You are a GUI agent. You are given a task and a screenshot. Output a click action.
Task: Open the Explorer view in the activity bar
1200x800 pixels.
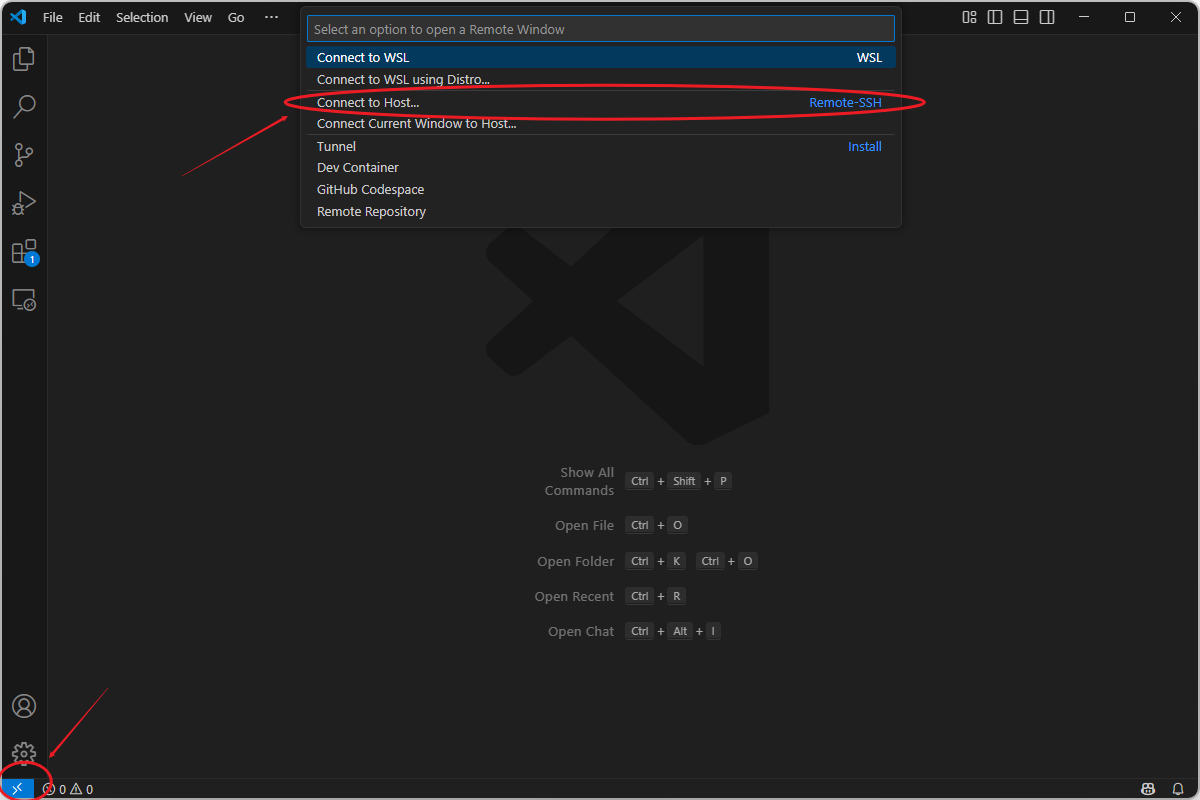tap(24, 59)
